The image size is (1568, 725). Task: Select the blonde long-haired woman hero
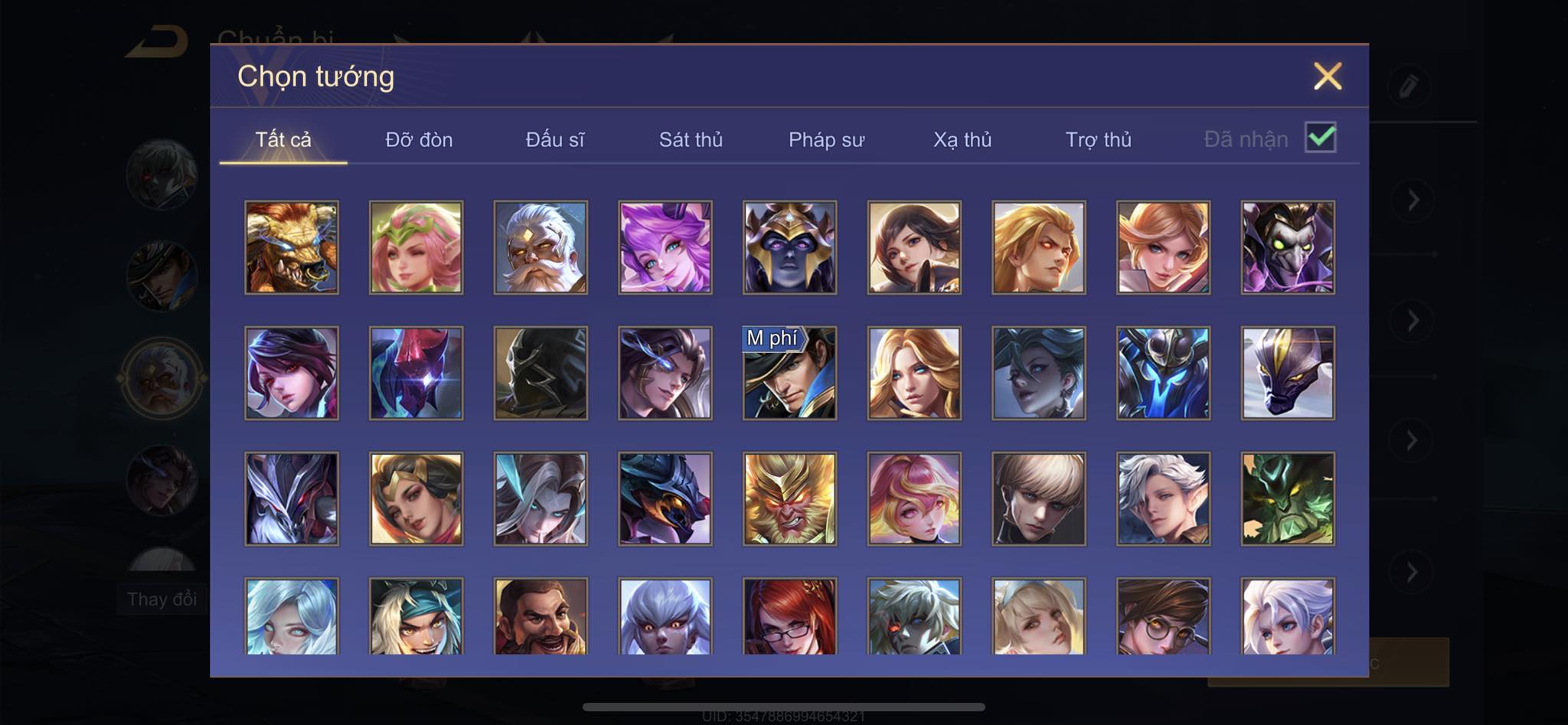point(914,373)
